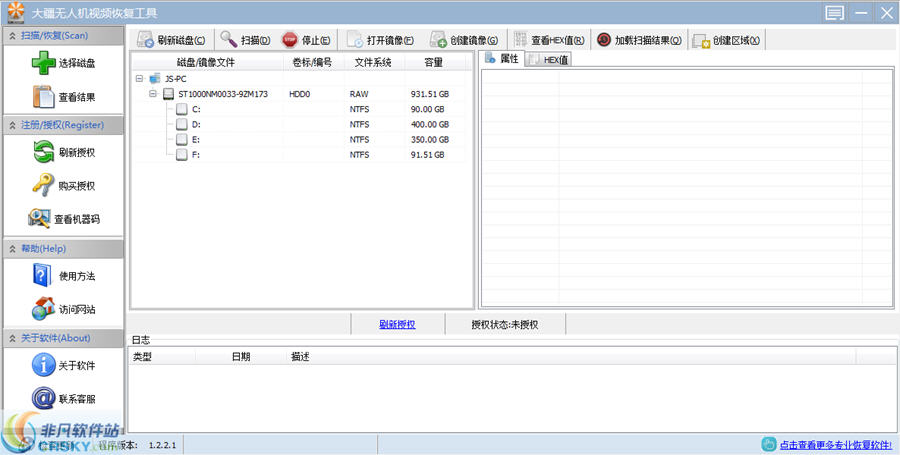Click the 91.51 GB capacity value
900x455 pixels.
(x=428, y=154)
